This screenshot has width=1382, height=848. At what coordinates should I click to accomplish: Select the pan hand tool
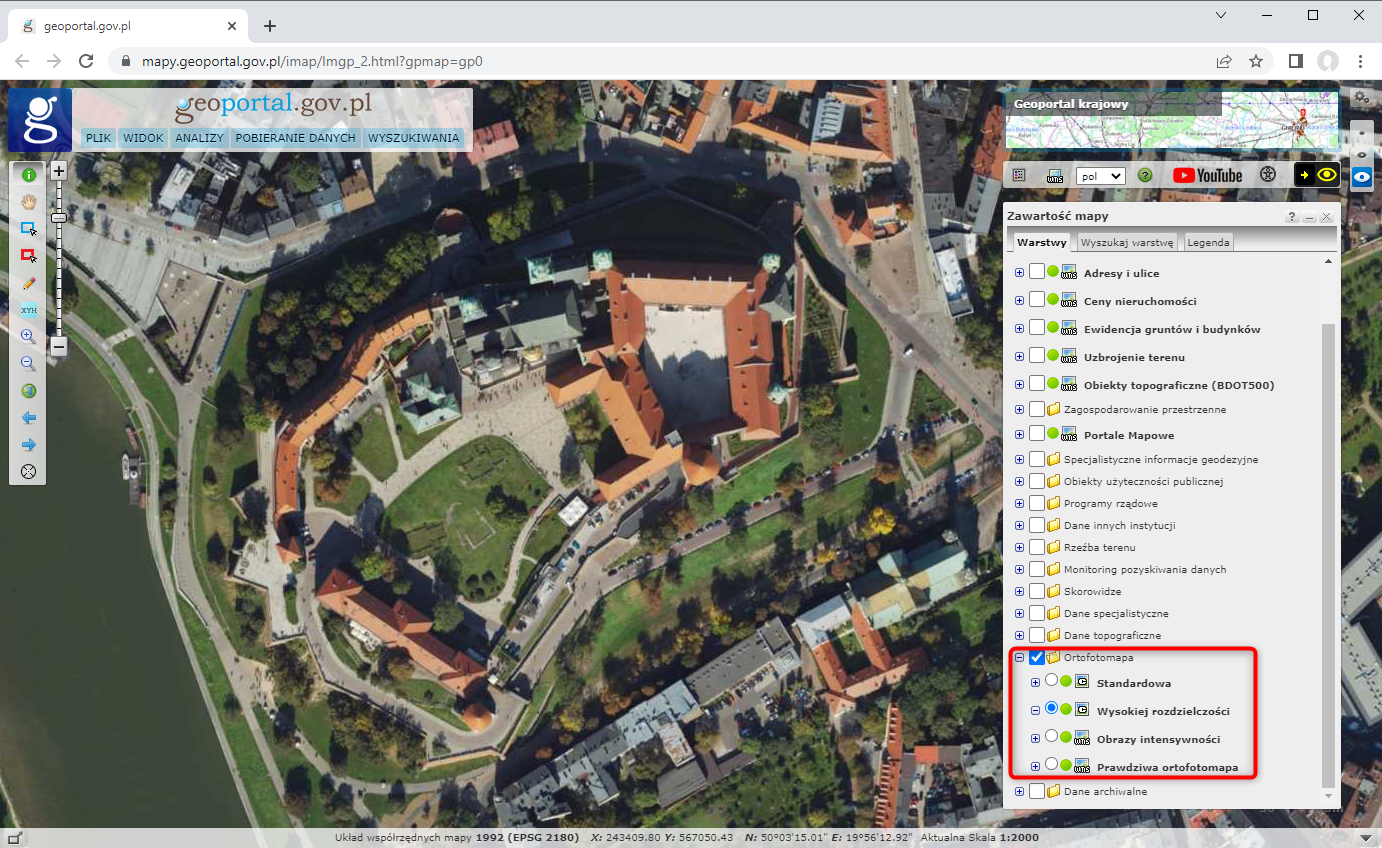28,201
